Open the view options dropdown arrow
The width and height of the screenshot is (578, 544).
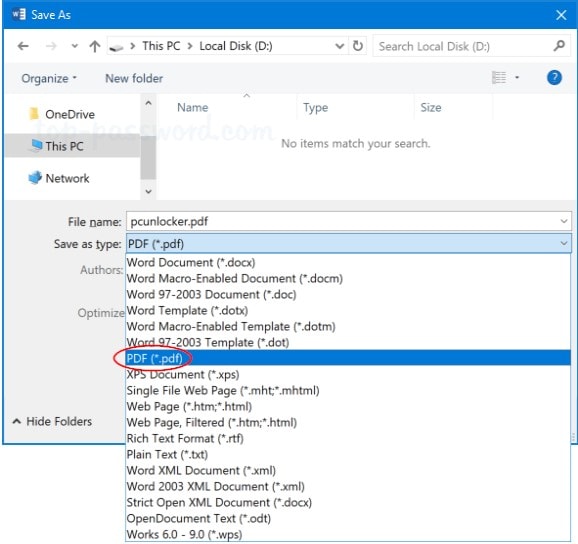click(x=517, y=77)
